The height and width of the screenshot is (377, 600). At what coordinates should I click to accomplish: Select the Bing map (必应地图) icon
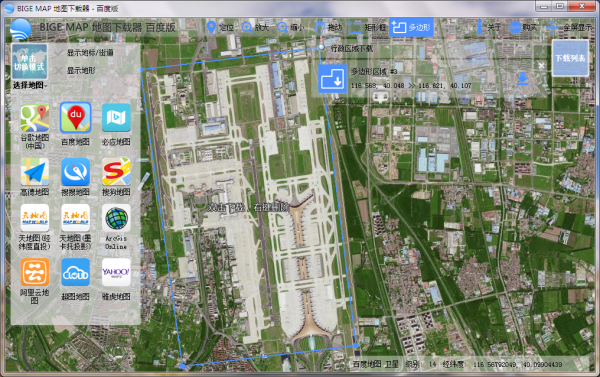pyautogui.click(x=116, y=118)
